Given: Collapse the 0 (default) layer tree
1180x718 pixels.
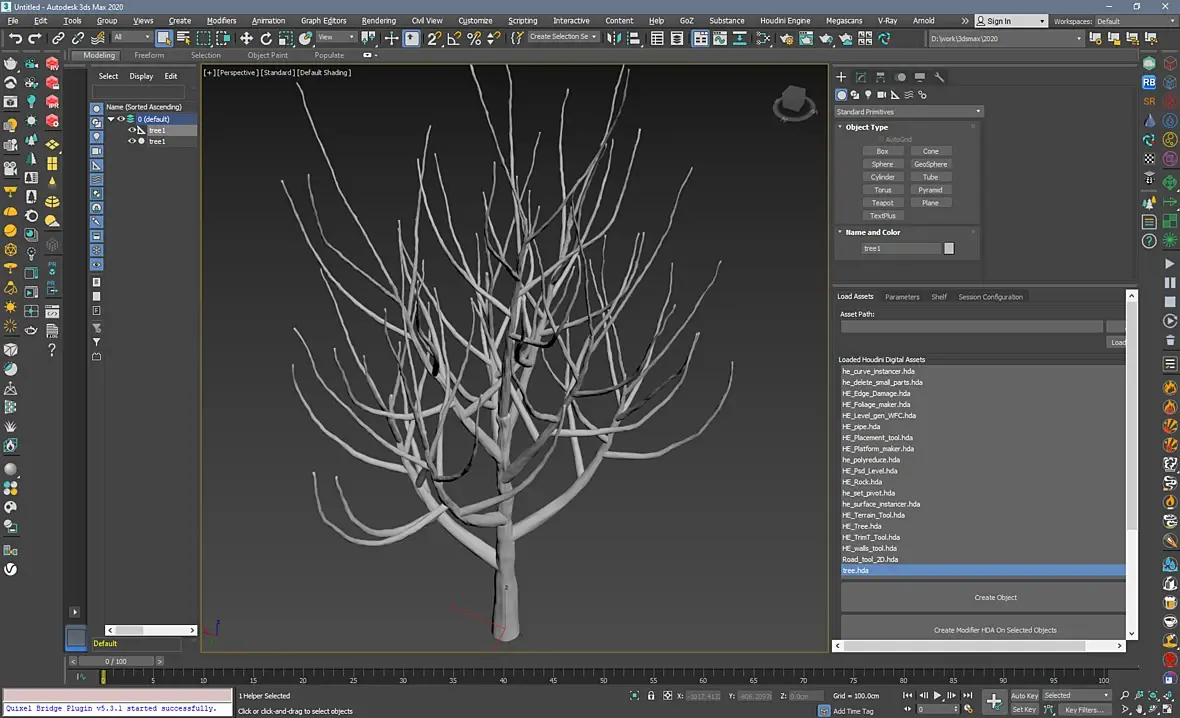Looking at the screenshot, I should (x=111, y=119).
